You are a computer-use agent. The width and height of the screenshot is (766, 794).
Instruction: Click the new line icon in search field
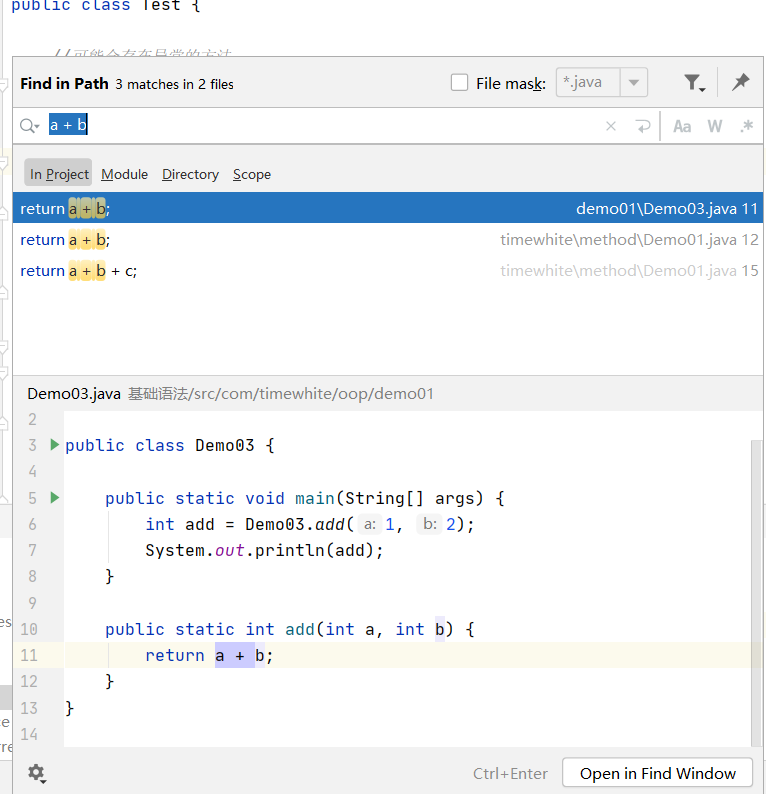[x=642, y=126]
